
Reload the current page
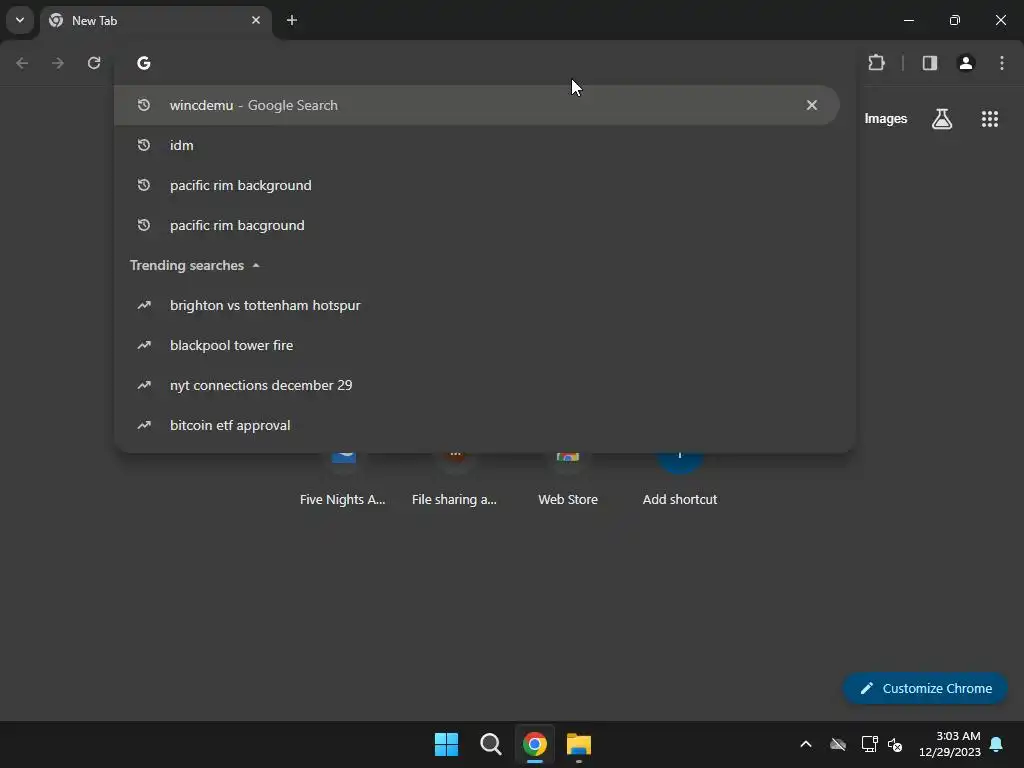tap(94, 63)
